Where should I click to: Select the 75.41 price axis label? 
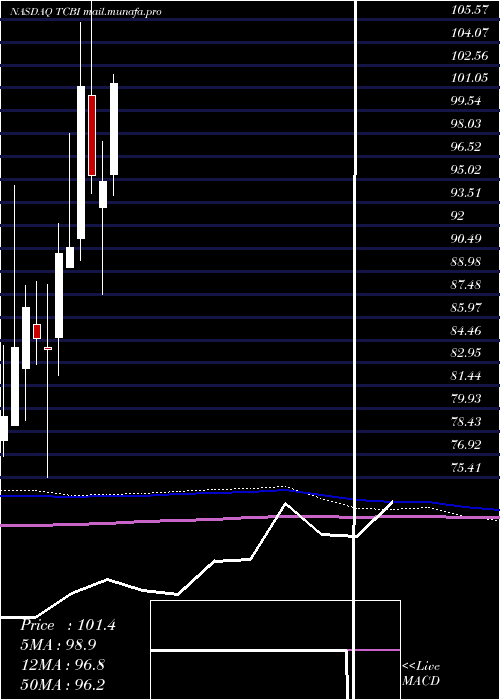[x=466, y=468]
